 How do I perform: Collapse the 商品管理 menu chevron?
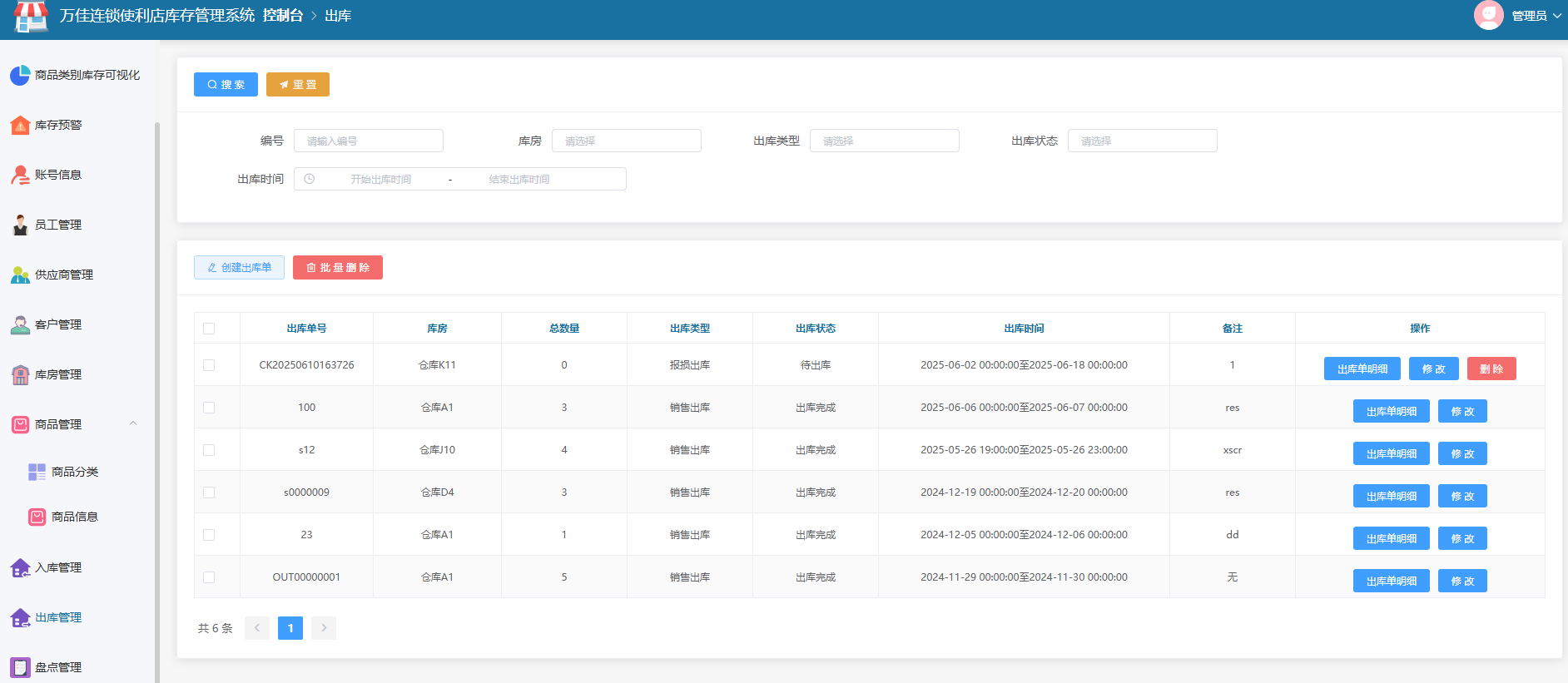tap(133, 423)
